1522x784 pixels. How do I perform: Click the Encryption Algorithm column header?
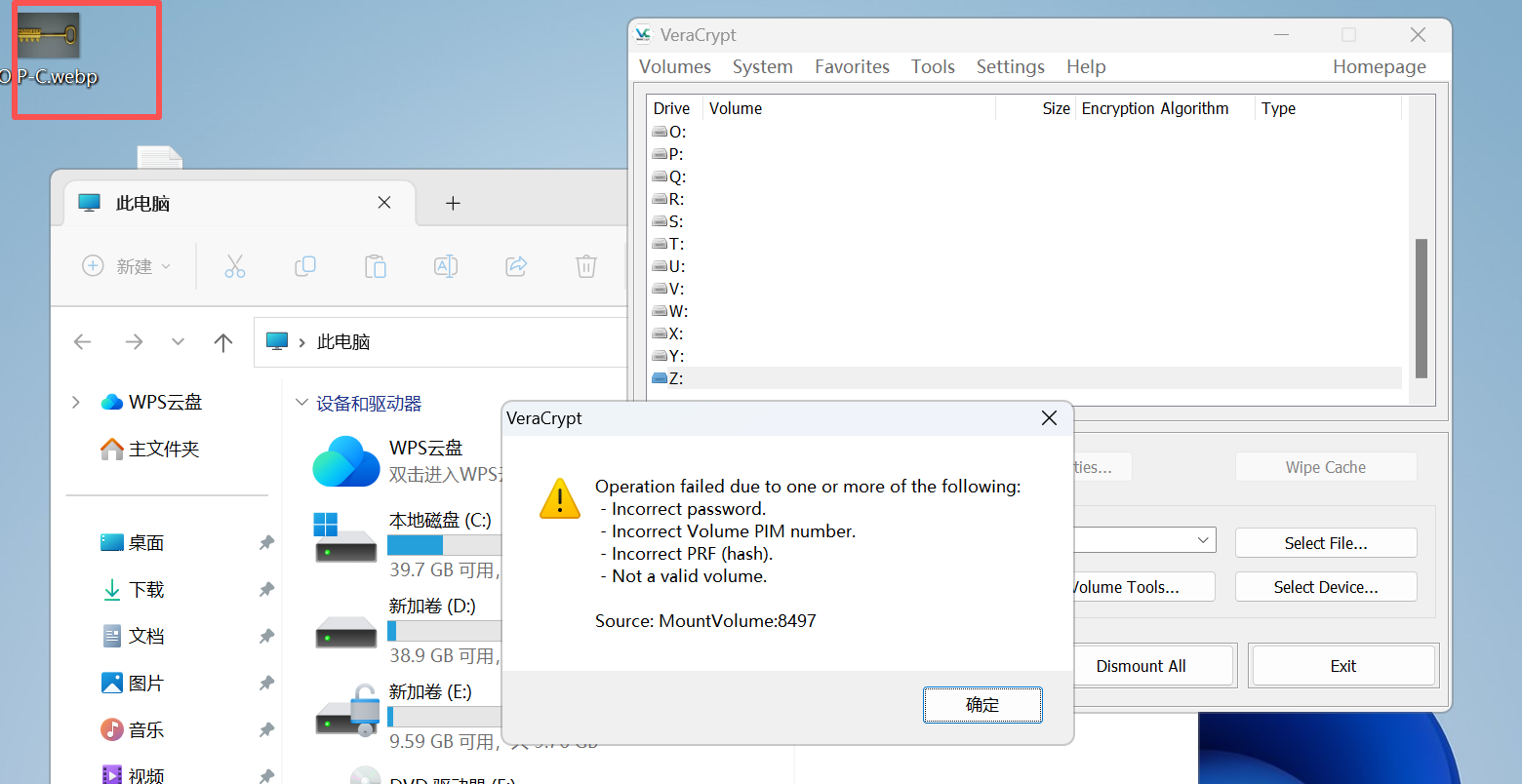(1165, 108)
